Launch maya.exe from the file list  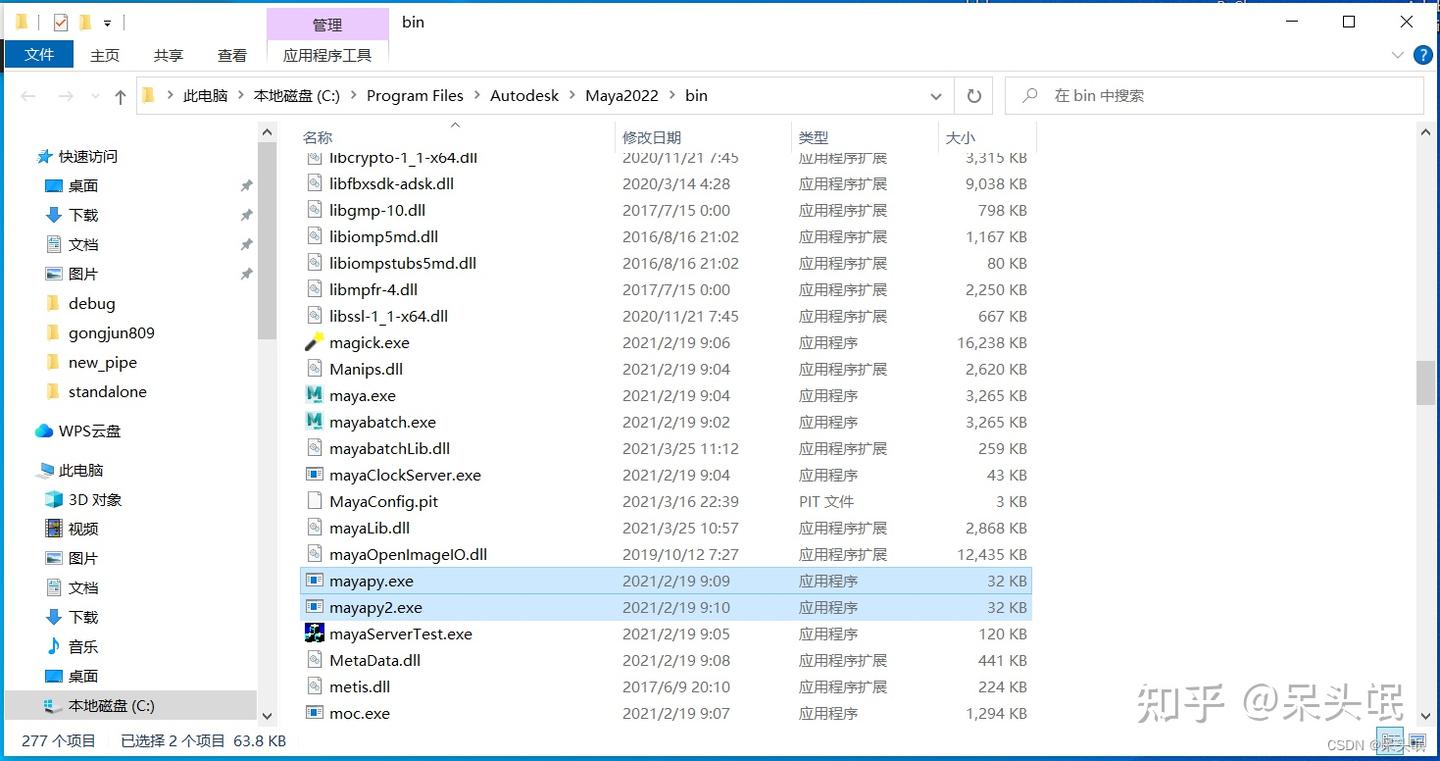pyautogui.click(x=362, y=395)
